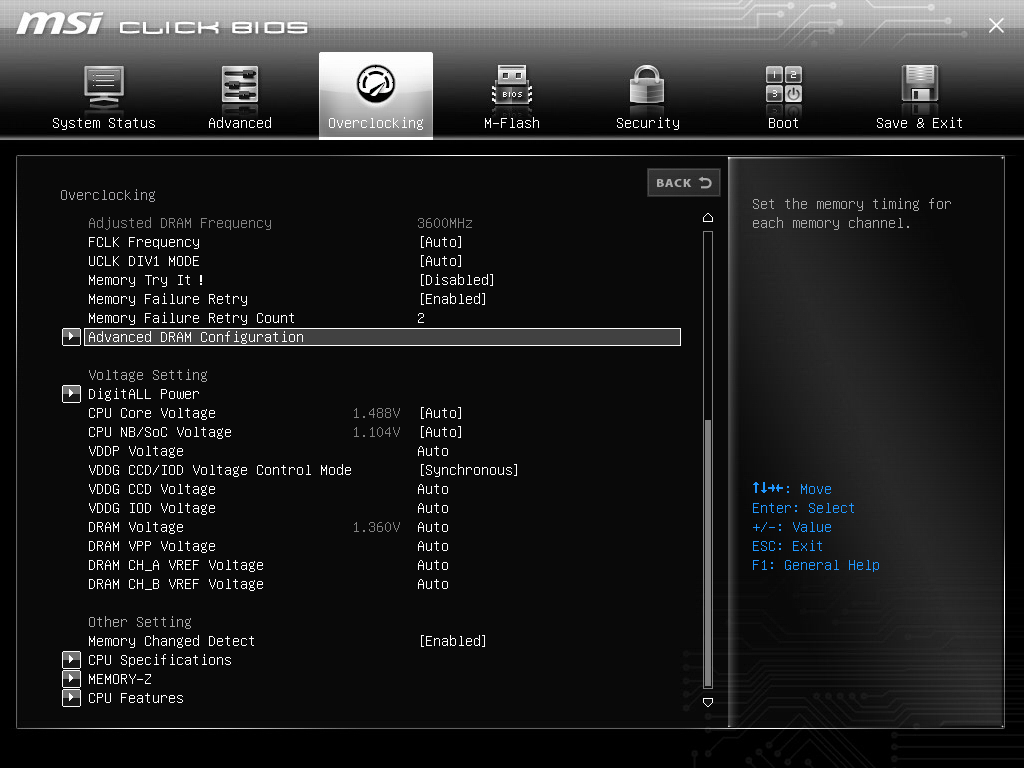
Task: Open the System Status monitor icon
Action: point(104,87)
